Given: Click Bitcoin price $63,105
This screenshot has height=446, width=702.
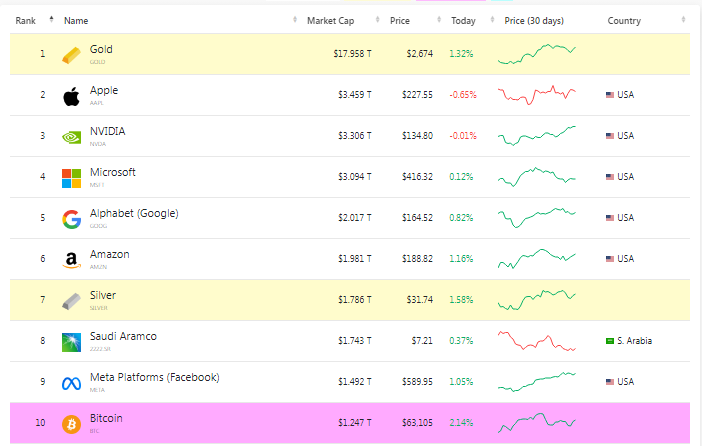Looking at the screenshot, I should [417, 423].
